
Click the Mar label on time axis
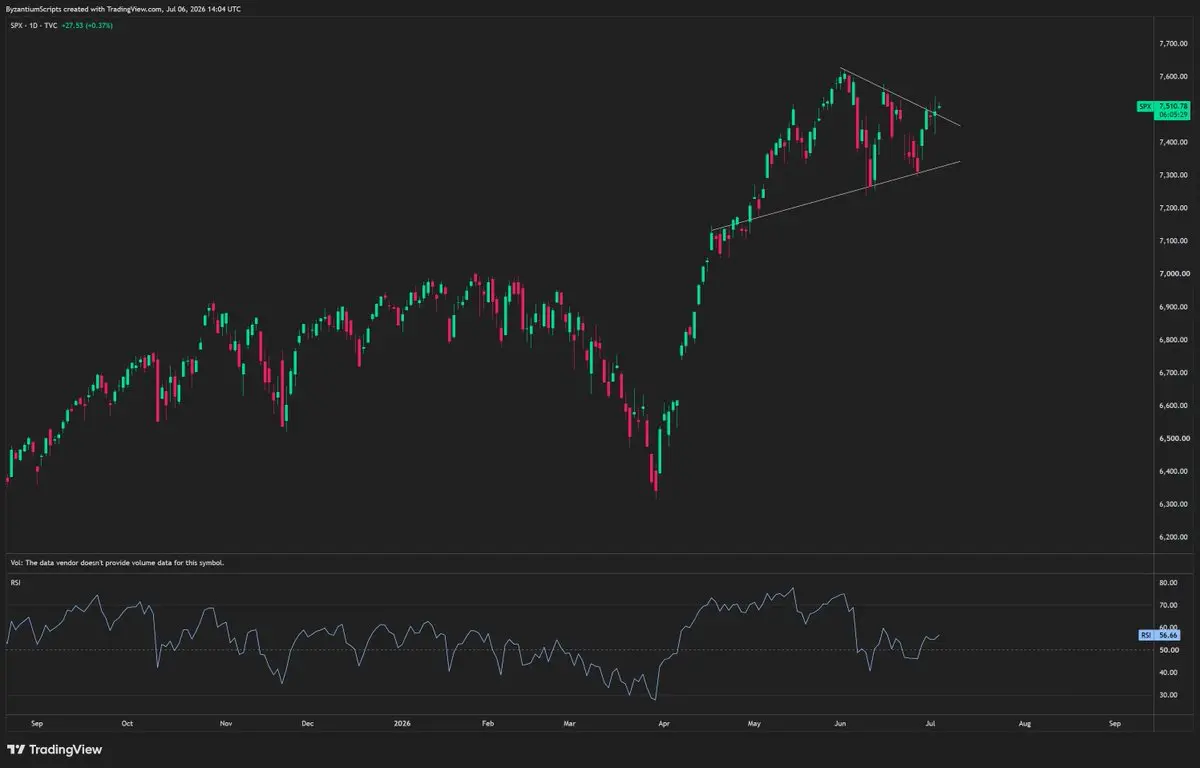[569, 722]
